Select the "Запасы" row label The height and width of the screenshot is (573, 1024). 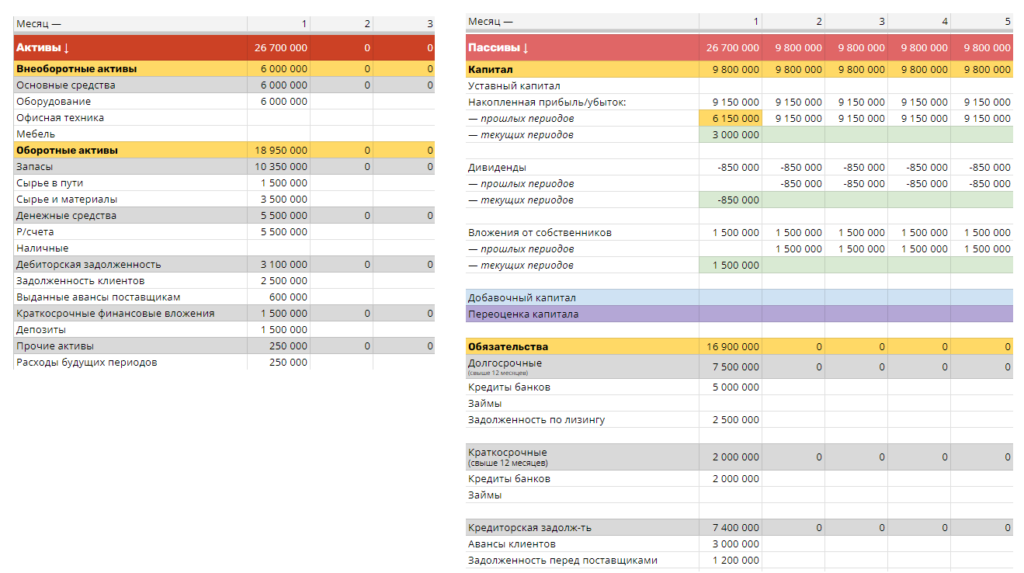[36, 166]
